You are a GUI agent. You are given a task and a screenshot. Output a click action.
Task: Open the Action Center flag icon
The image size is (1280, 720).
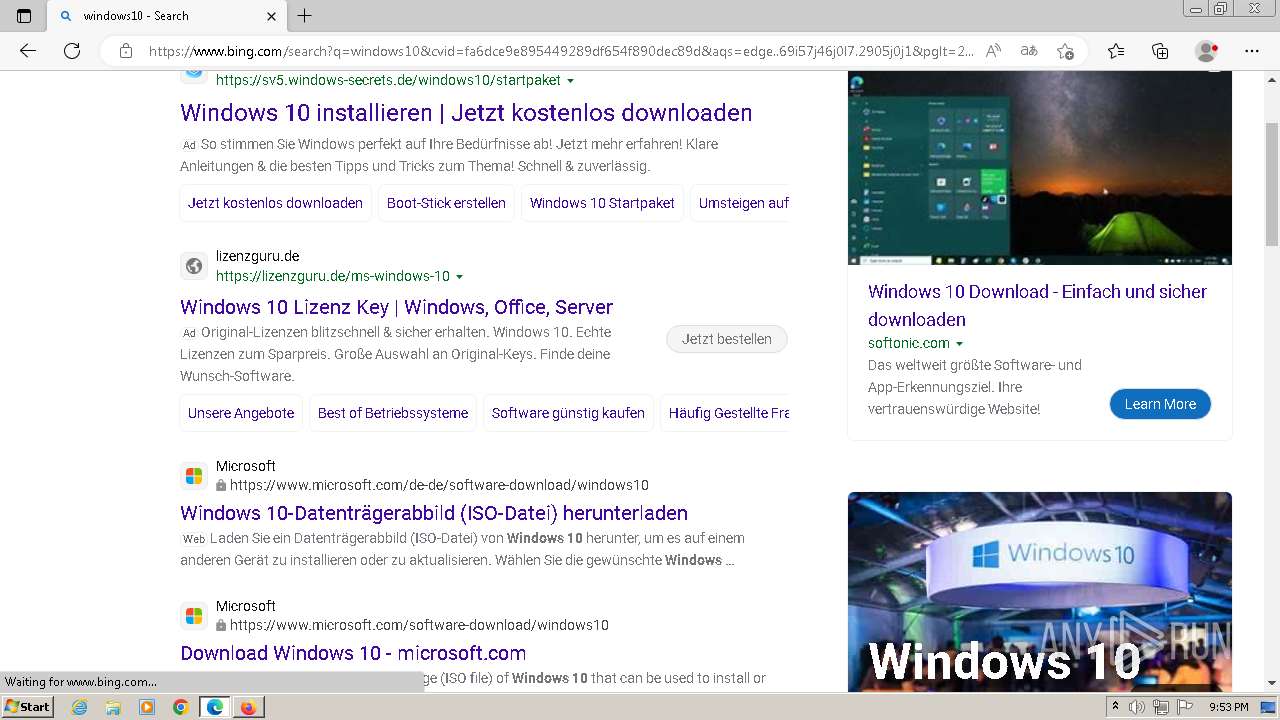[x=1185, y=707]
